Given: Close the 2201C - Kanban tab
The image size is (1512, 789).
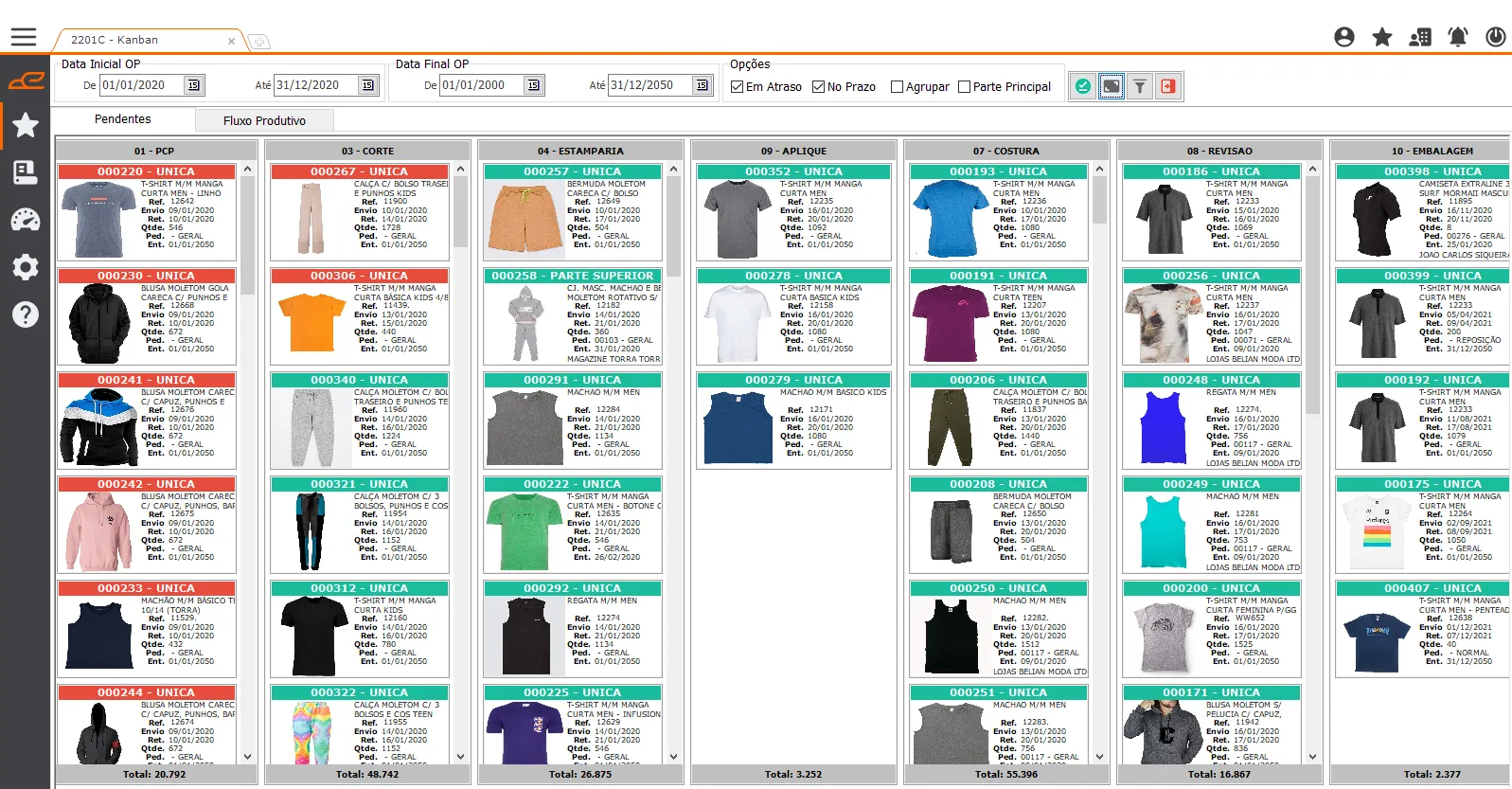Looking at the screenshot, I should tap(232, 41).
